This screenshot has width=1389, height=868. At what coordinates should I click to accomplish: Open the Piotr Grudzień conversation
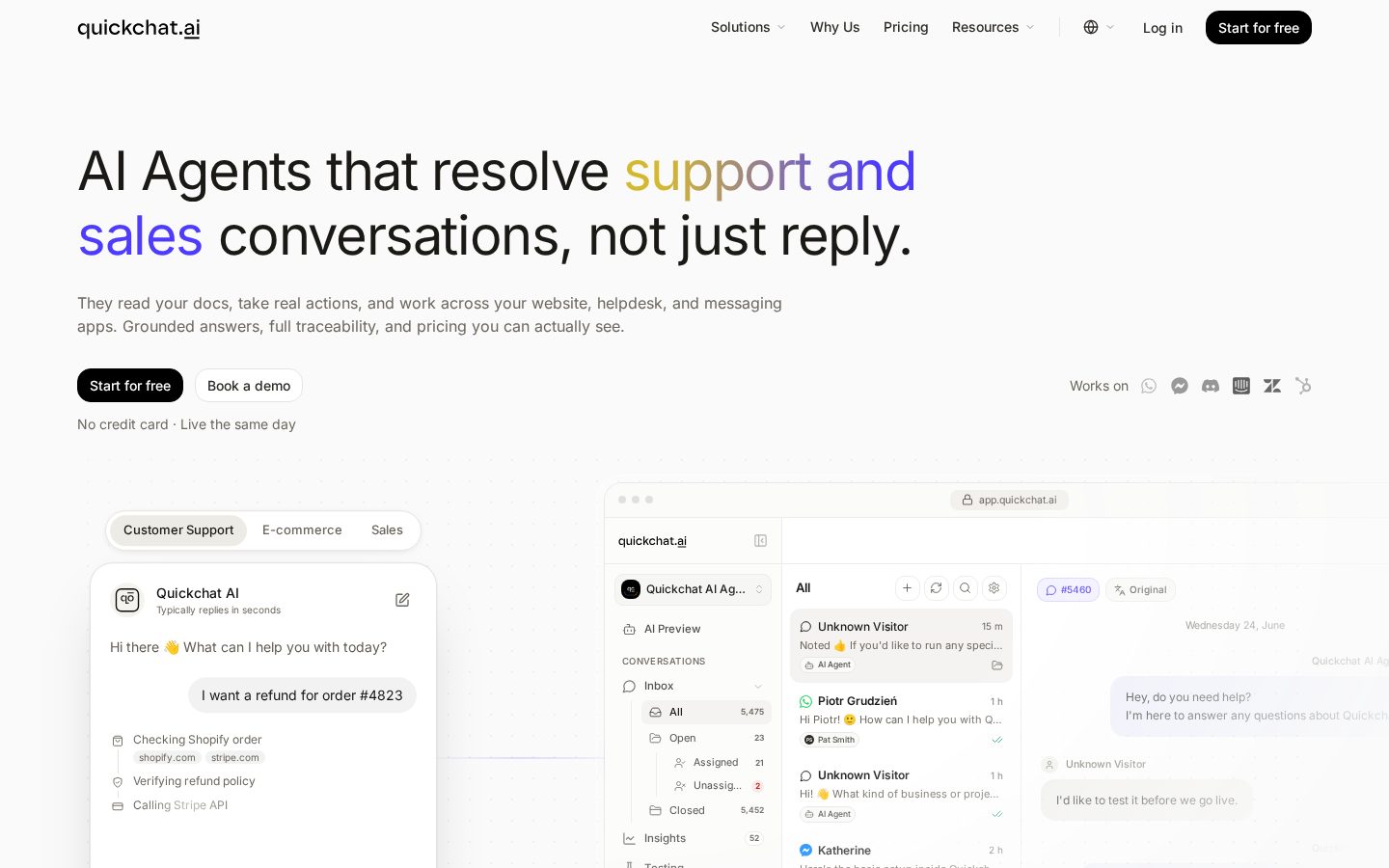(x=901, y=719)
